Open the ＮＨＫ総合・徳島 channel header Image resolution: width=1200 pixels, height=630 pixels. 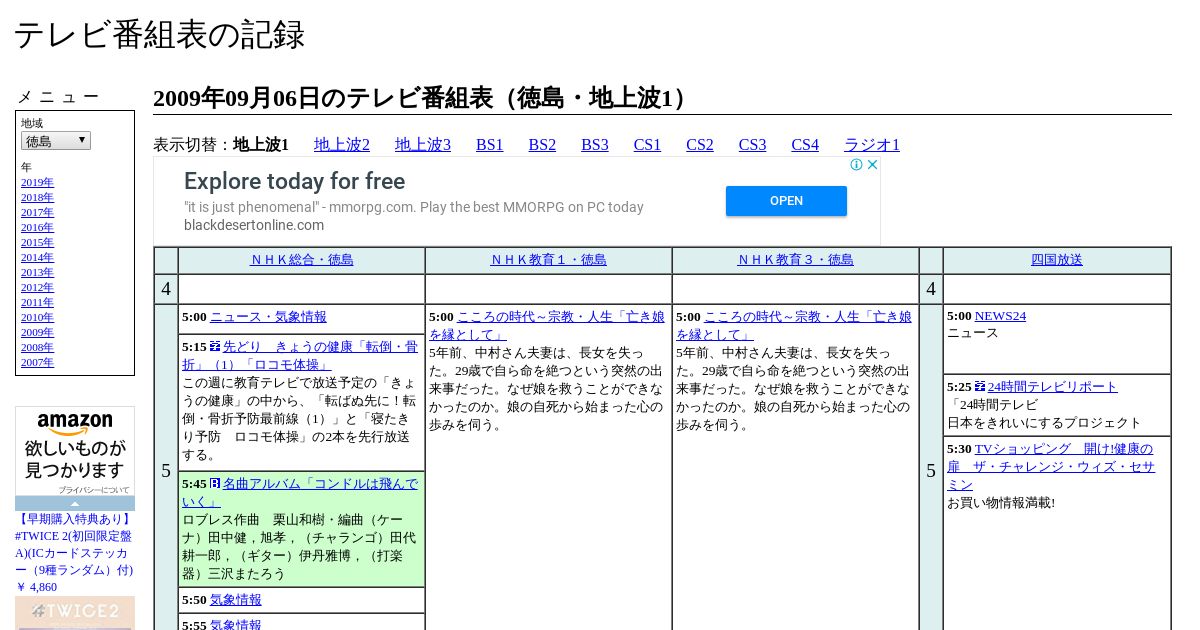click(x=302, y=260)
